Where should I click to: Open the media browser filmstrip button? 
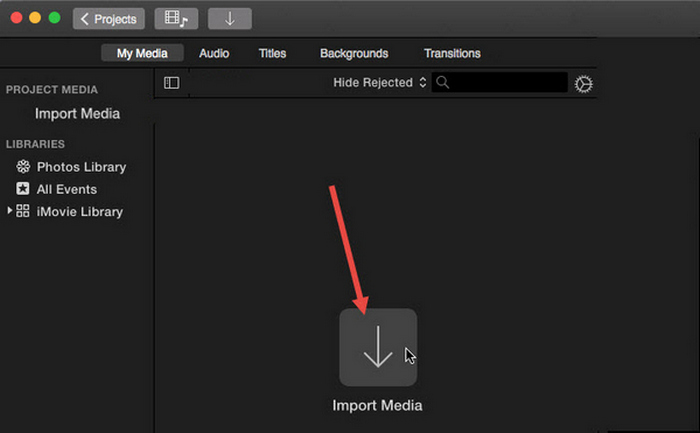176,19
